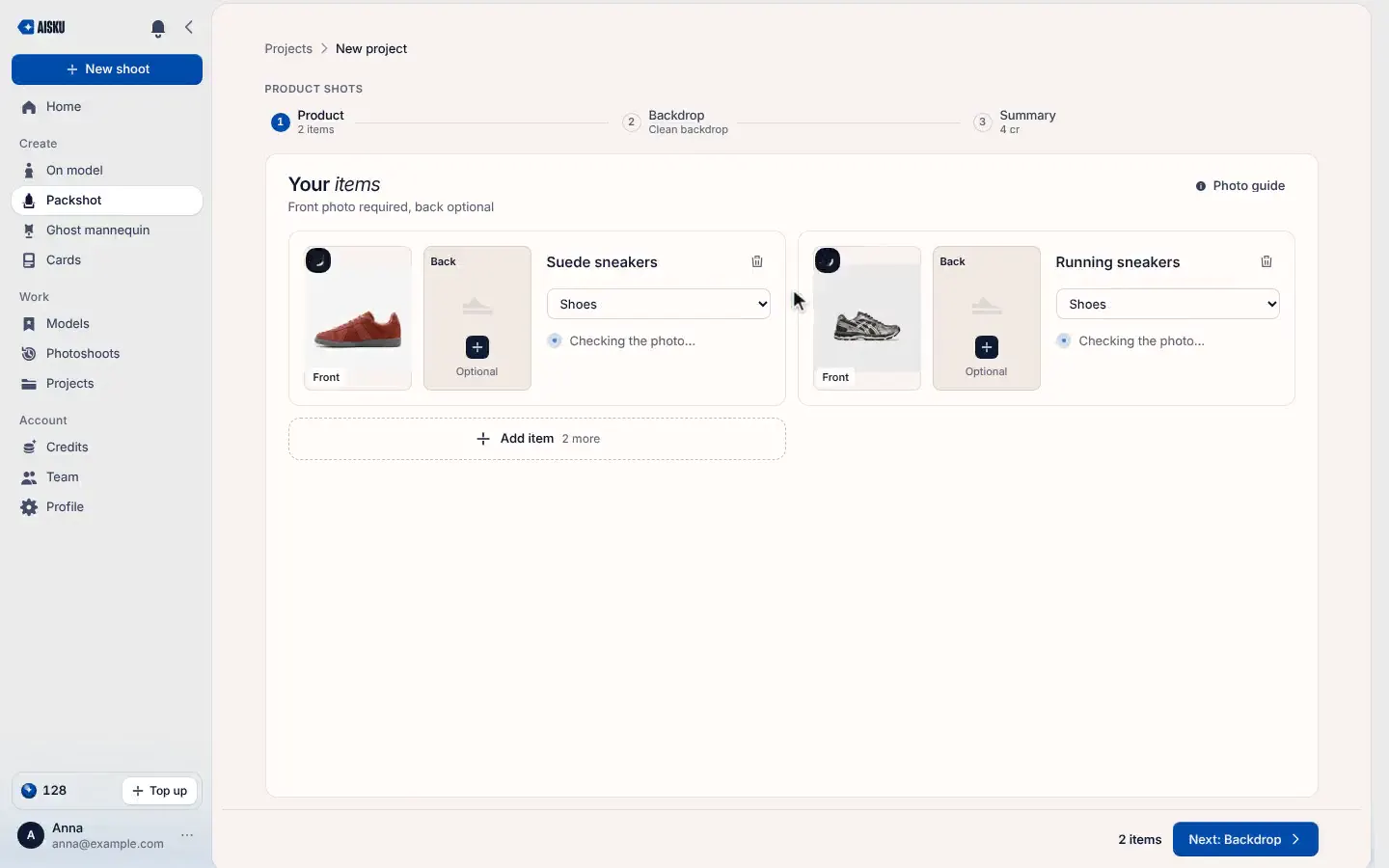This screenshot has width=1389, height=868.
Task: Click the AISKU logo
Action: click(x=41, y=27)
